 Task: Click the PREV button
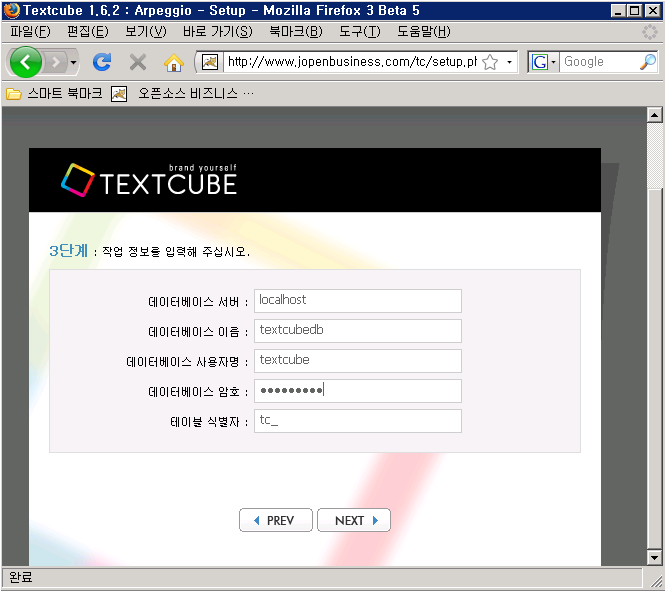[276, 520]
